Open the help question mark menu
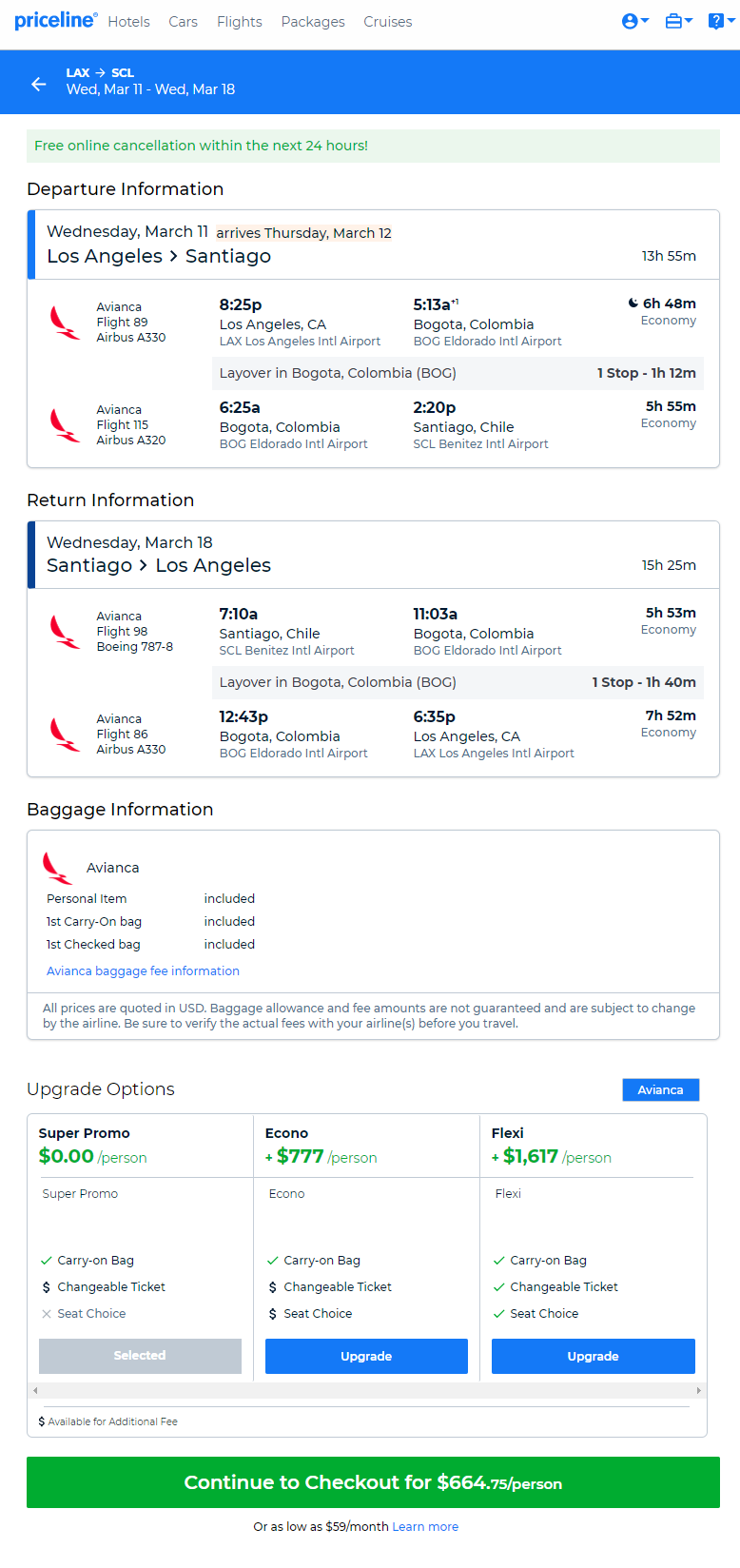 [721, 21]
